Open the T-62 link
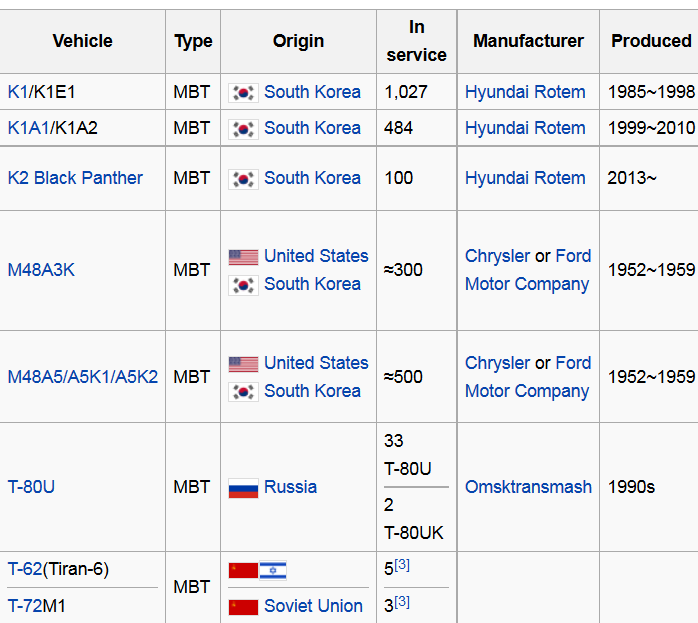 pyautogui.click(x=25, y=569)
